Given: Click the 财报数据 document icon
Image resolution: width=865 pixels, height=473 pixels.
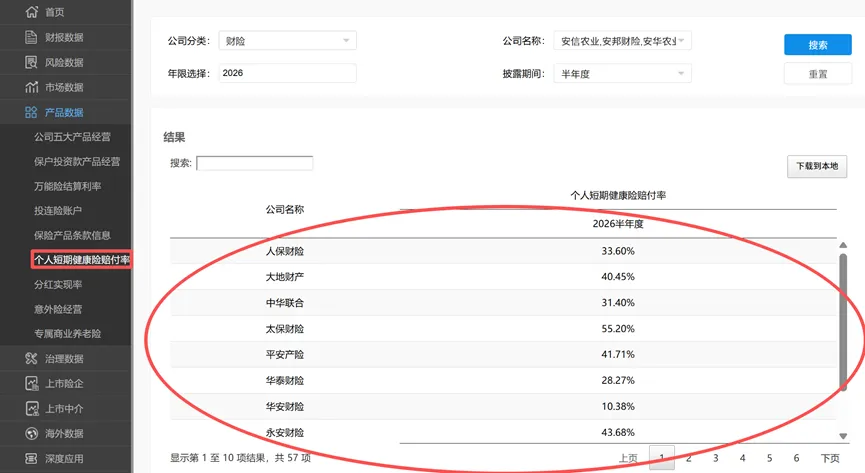Looking at the screenshot, I should click(31, 37).
